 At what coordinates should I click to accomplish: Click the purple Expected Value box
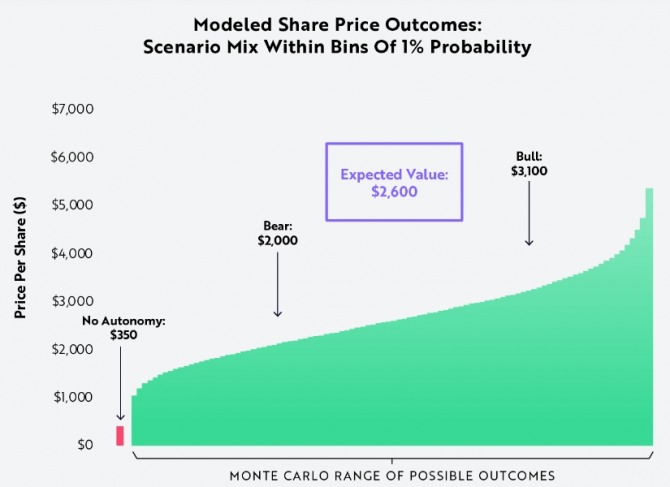[x=394, y=181]
